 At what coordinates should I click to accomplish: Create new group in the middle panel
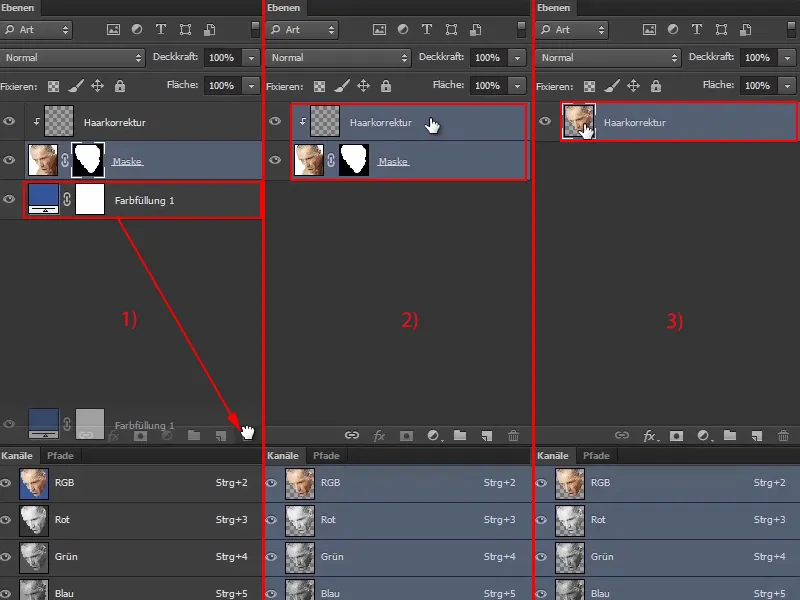pos(460,435)
